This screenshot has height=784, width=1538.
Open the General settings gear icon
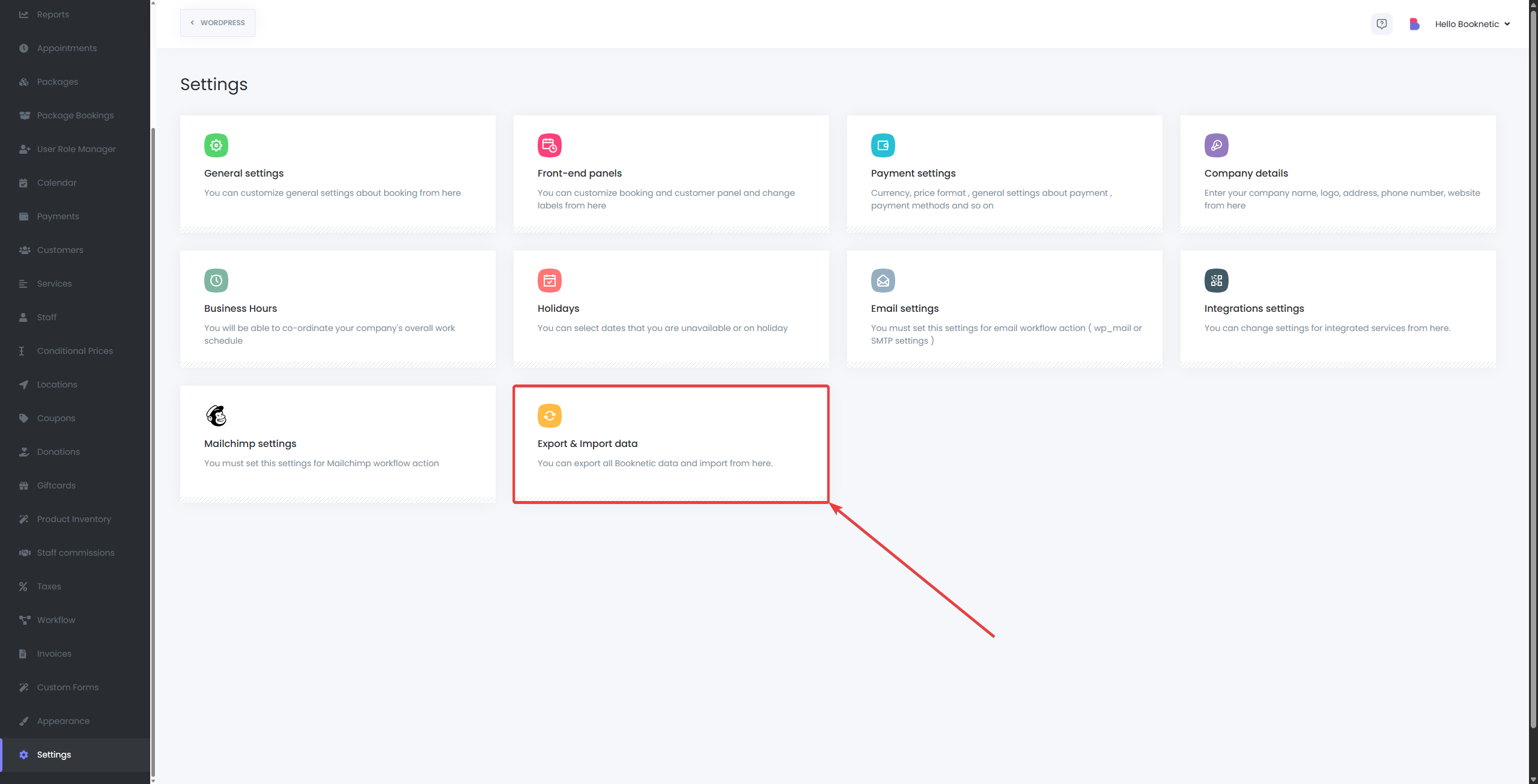(x=216, y=145)
